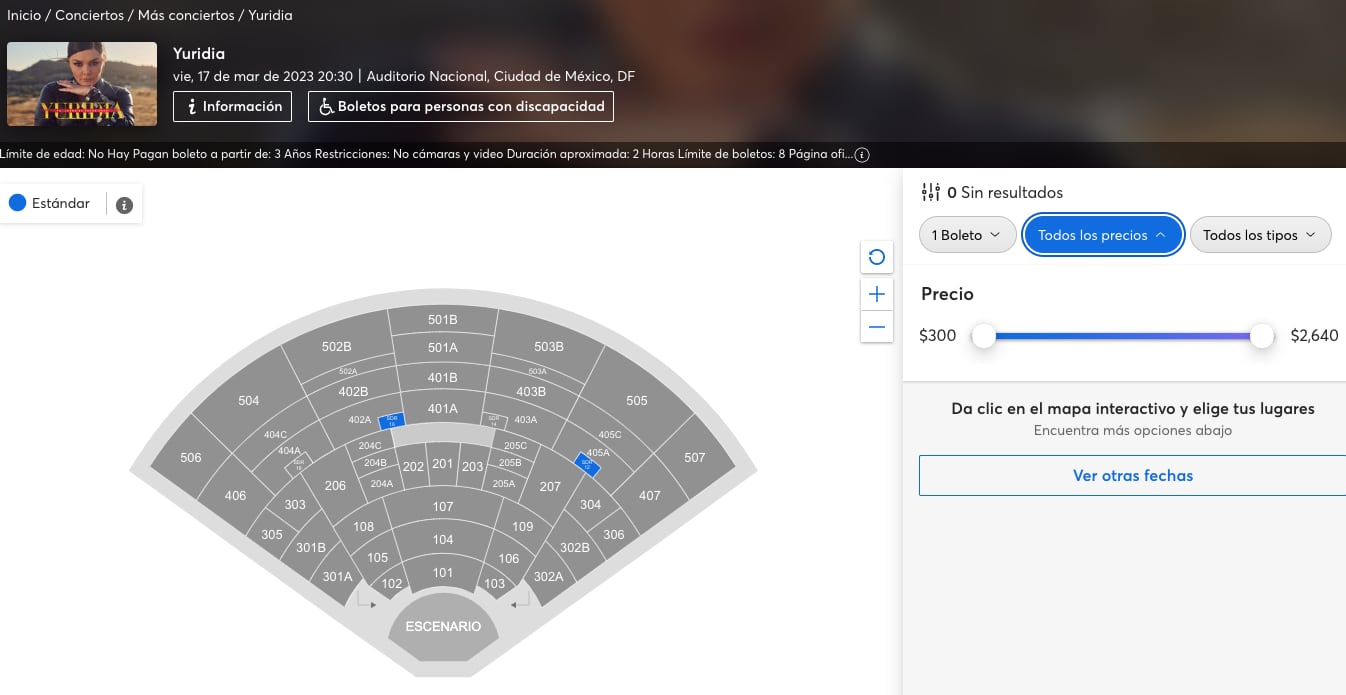Click the left entrance arrow beside the stage

coord(371,603)
